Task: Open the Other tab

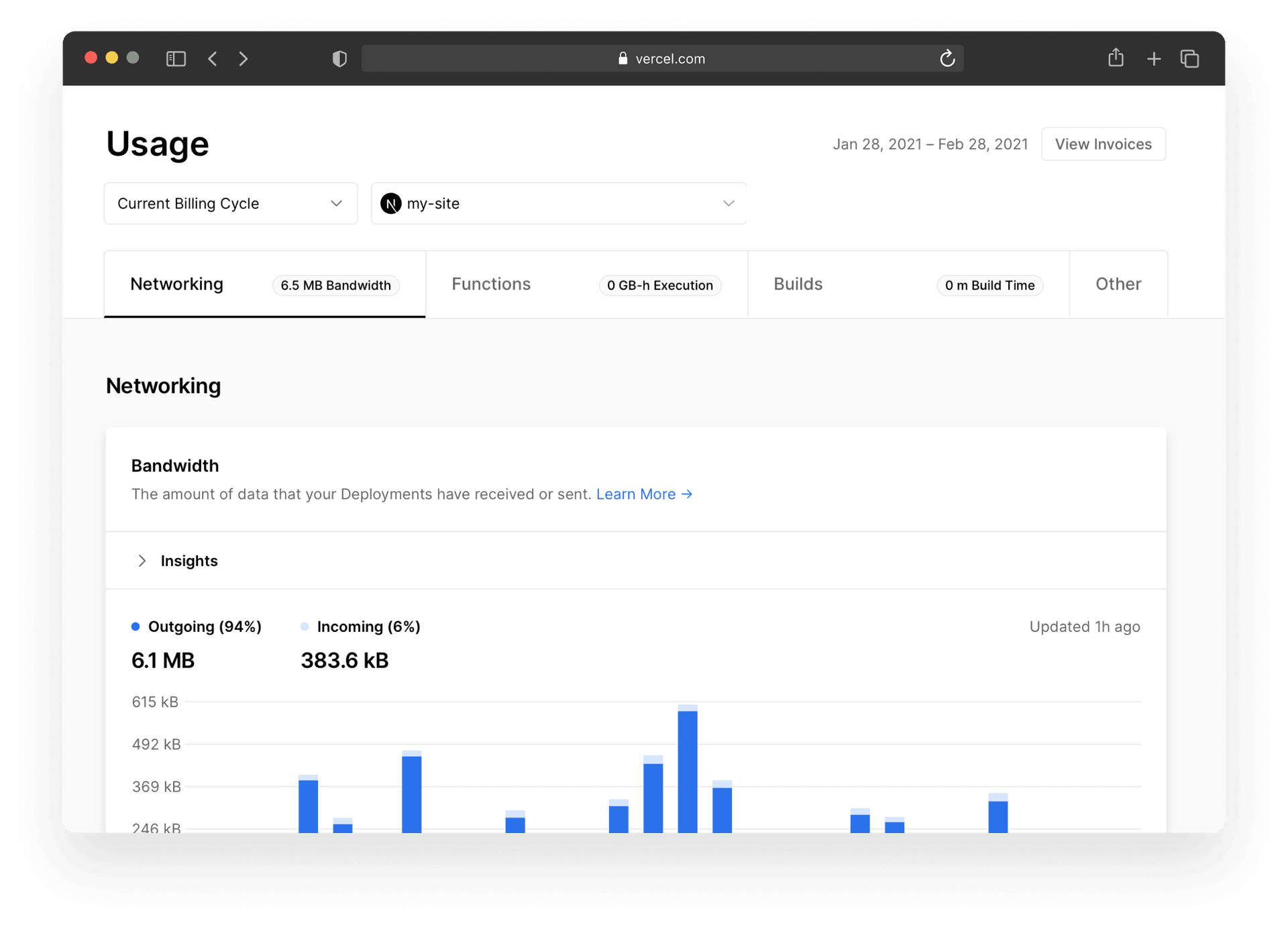Action: pyautogui.click(x=1118, y=284)
